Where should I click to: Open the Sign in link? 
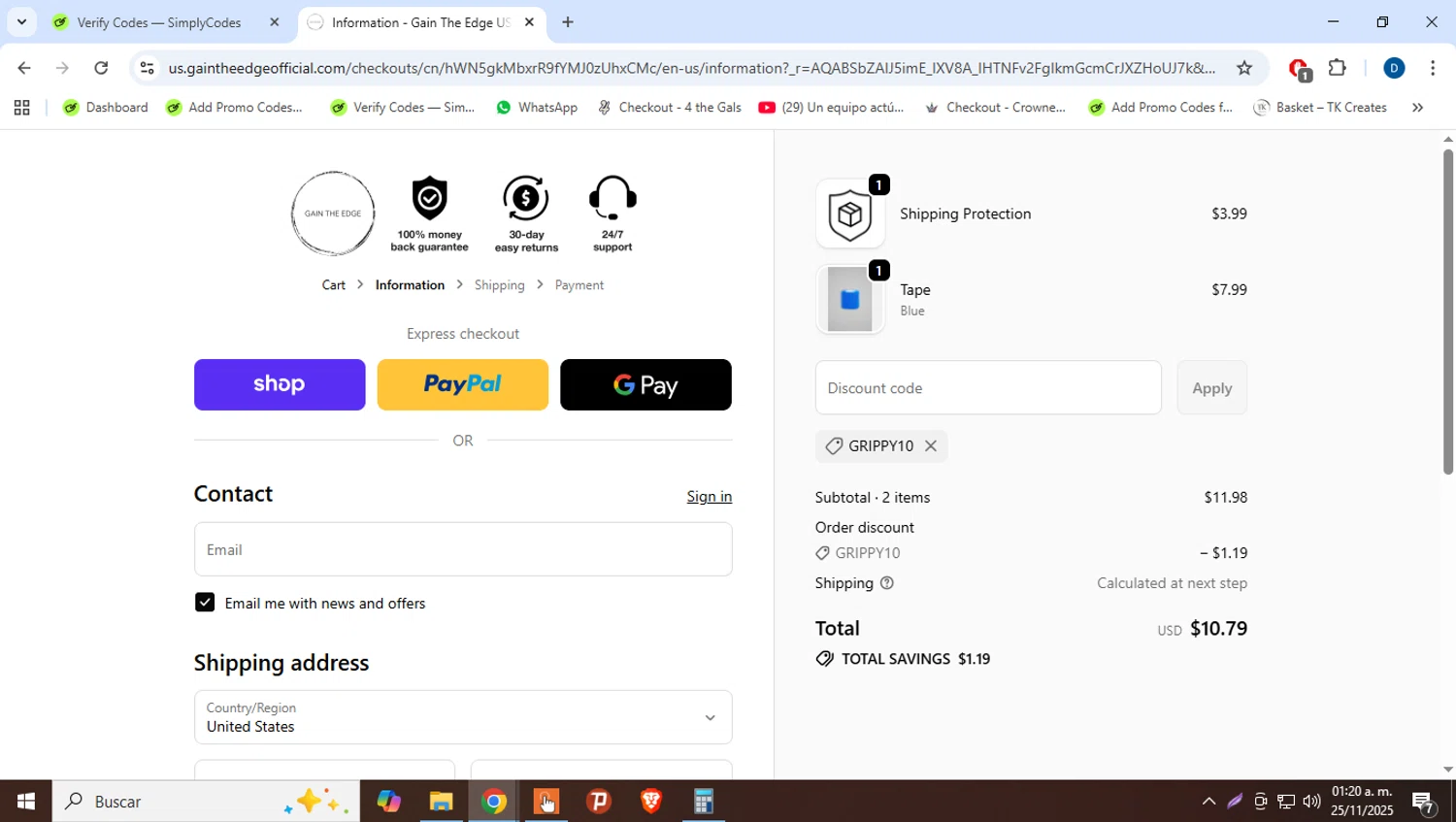710,496
